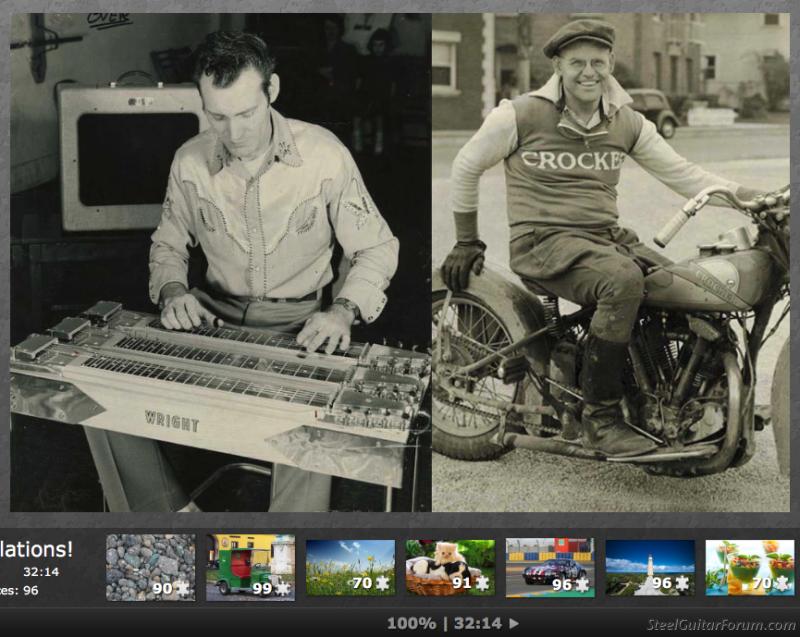Click puzzle piece icon on drinks thumbnail

[783, 583]
